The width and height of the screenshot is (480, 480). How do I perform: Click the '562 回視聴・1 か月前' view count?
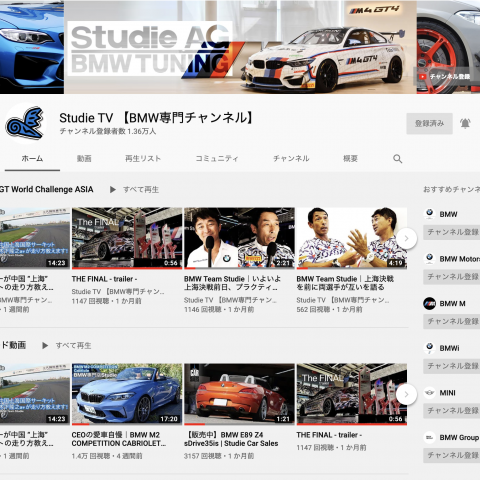click(x=329, y=310)
